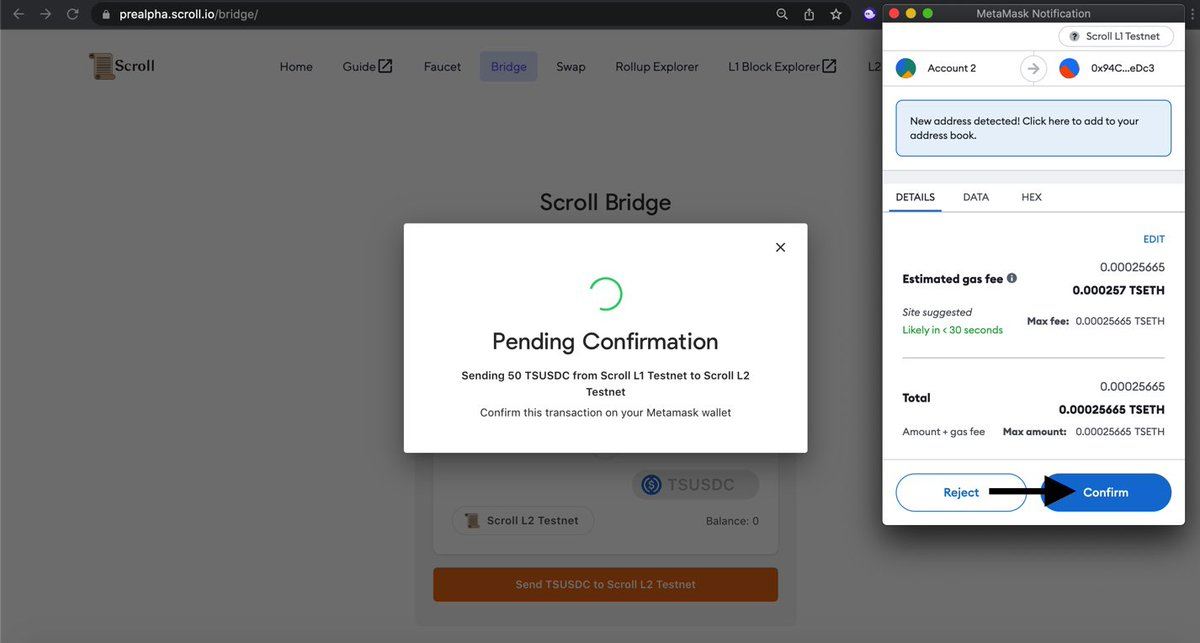The image size is (1200, 643).
Task: Click the Site suggested label
Action: [937, 313]
